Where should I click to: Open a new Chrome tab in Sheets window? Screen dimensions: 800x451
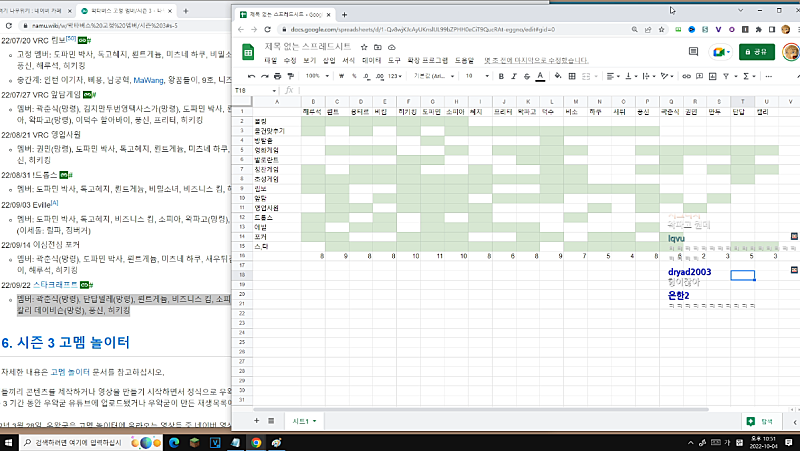(344, 15)
